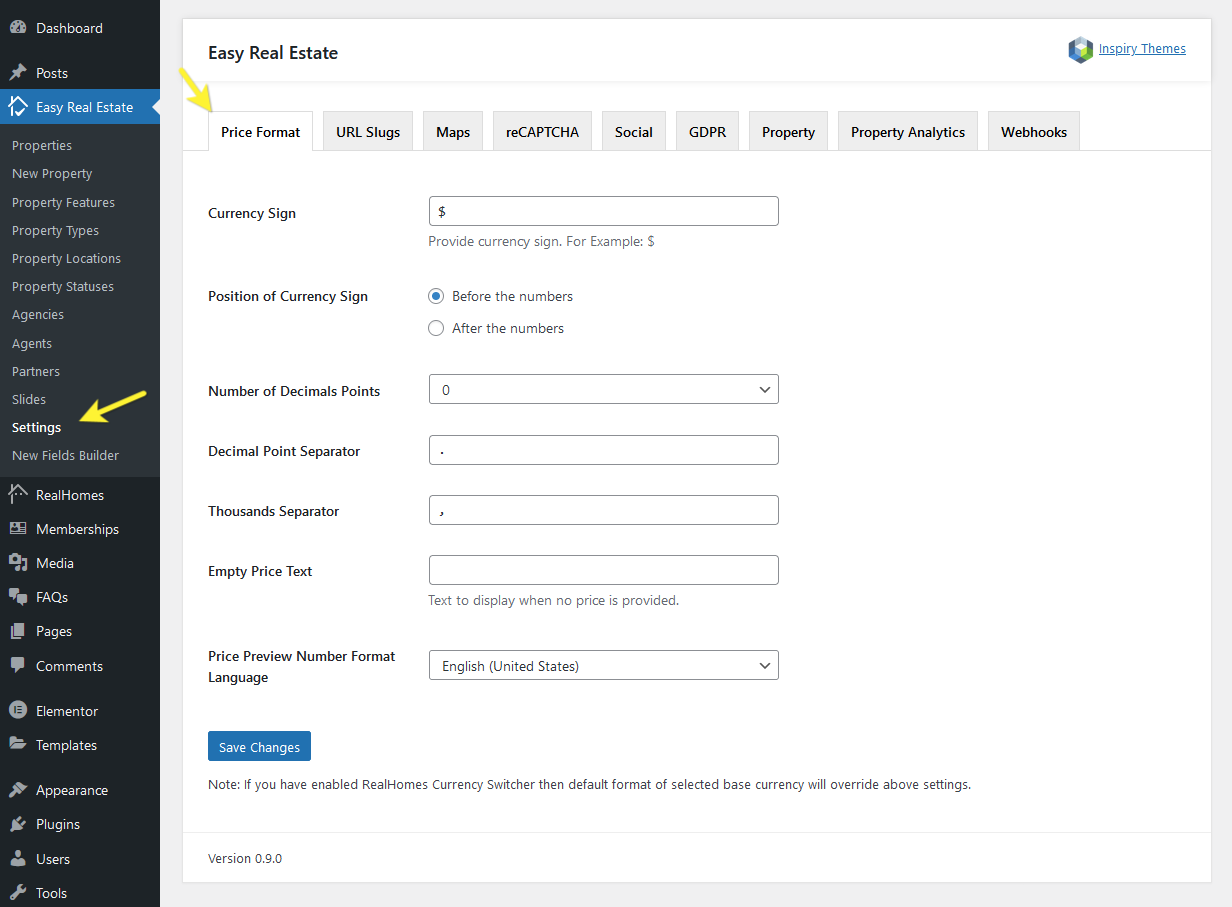Open the Inspiry Themes link
This screenshot has width=1232, height=907.
1142,48
